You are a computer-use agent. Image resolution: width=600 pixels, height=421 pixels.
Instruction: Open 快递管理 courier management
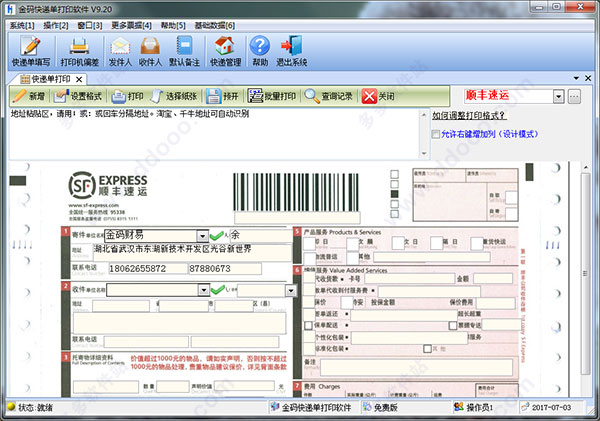tap(225, 51)
